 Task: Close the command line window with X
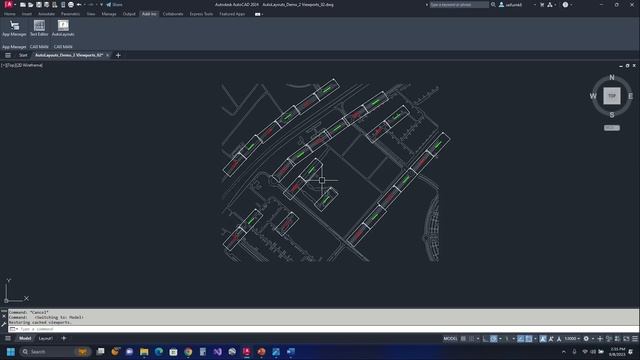coord(4,316)
